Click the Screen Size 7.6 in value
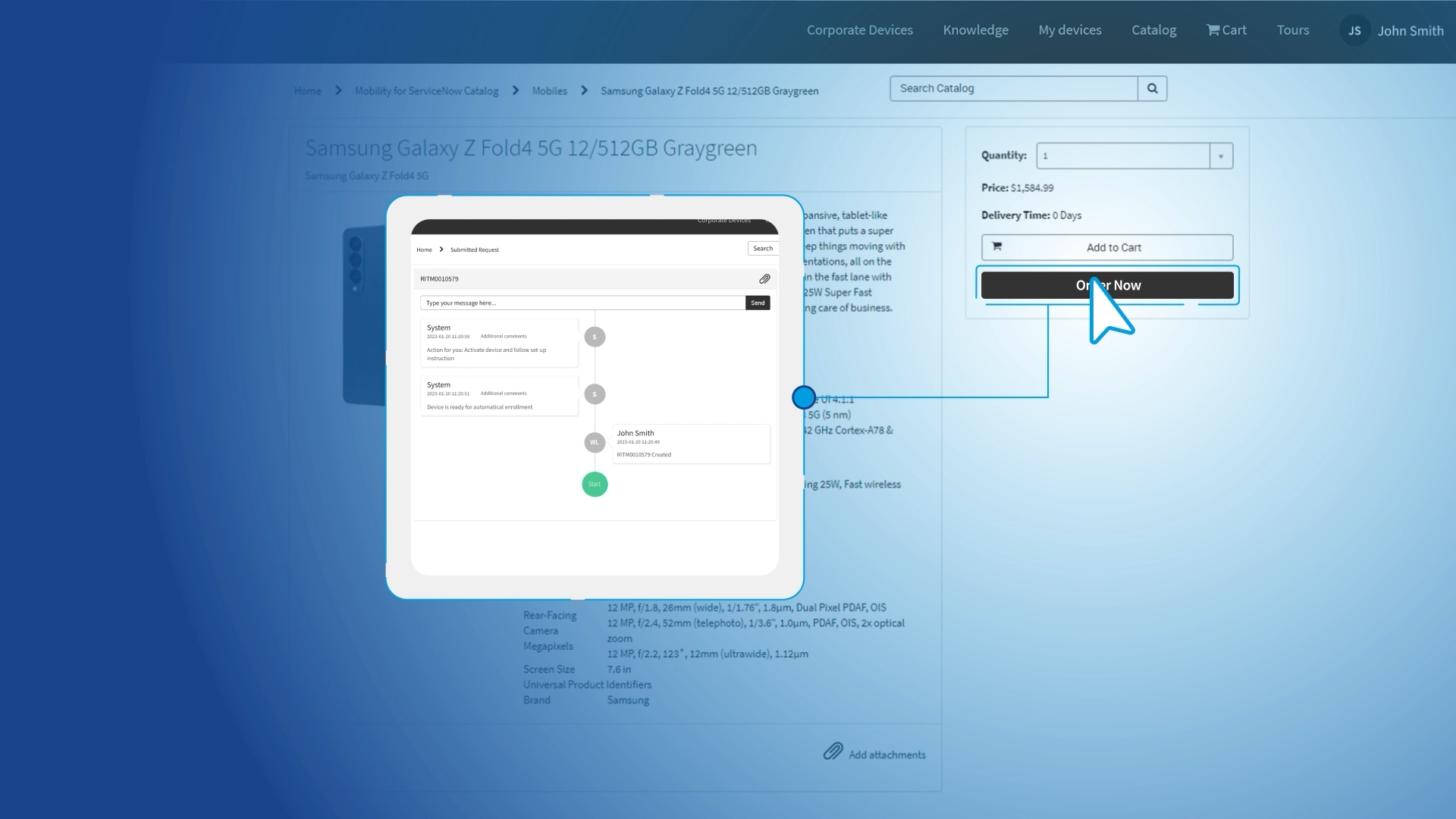This screenshot has height=819, width=1456. (x=618, y=670)
